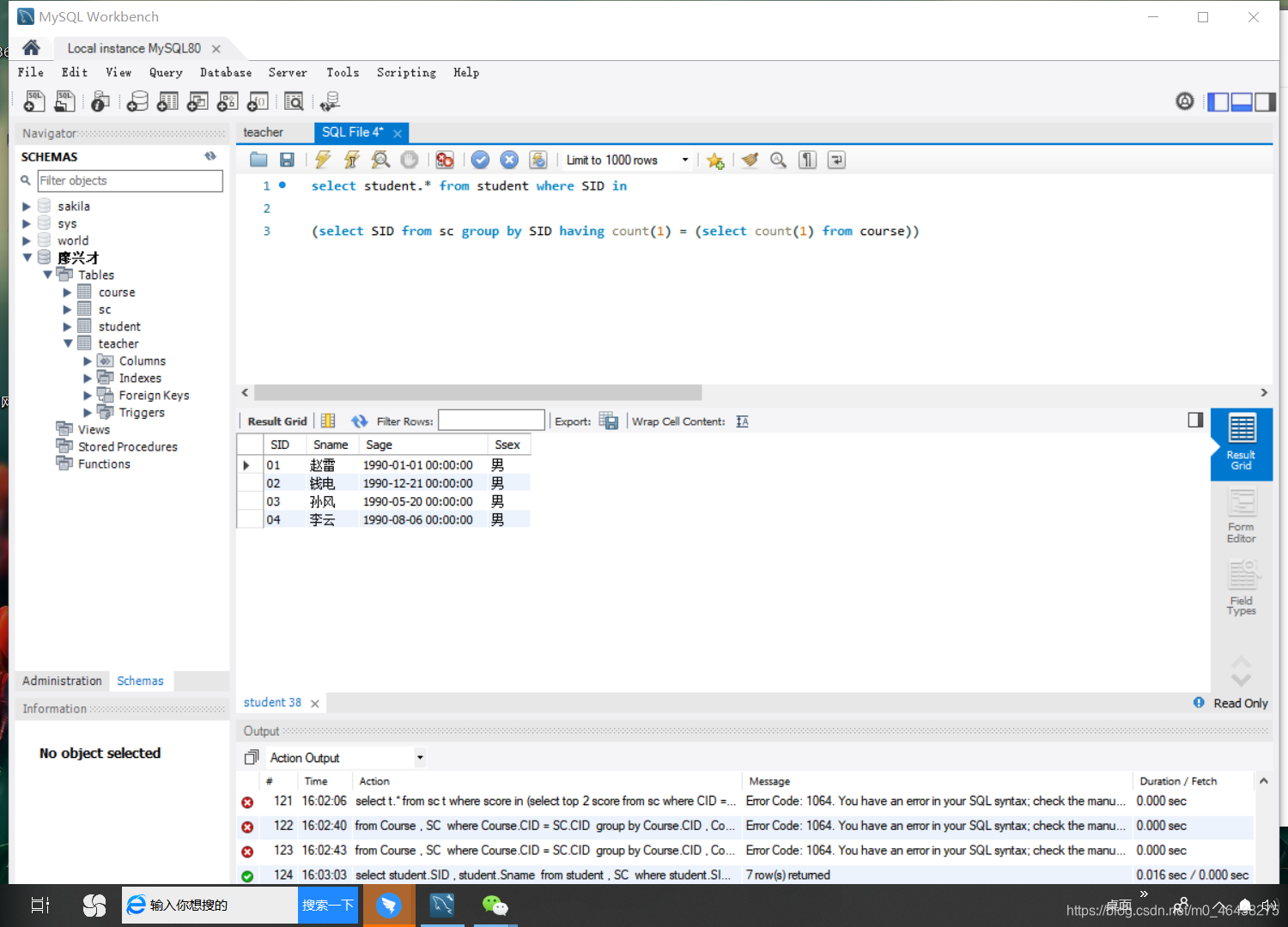Expand the world schema

click(x=27, y=240)
